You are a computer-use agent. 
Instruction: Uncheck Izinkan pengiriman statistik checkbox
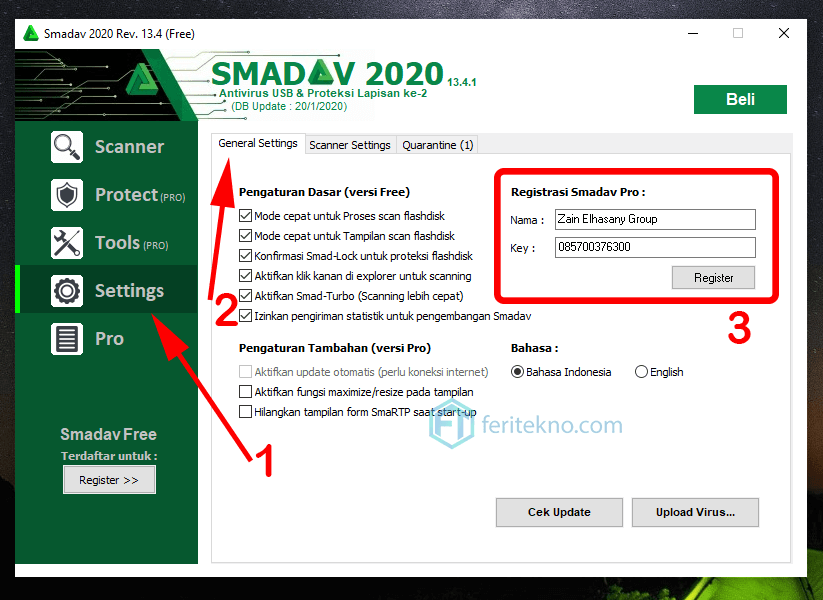[x=245, y=316]
